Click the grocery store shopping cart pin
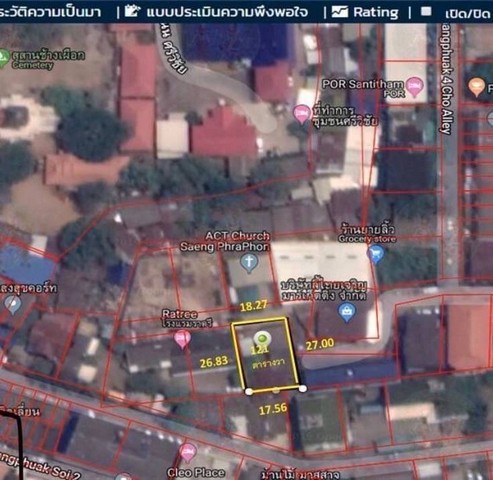Screen dimensions: 493x480 (x=376, y=254)
